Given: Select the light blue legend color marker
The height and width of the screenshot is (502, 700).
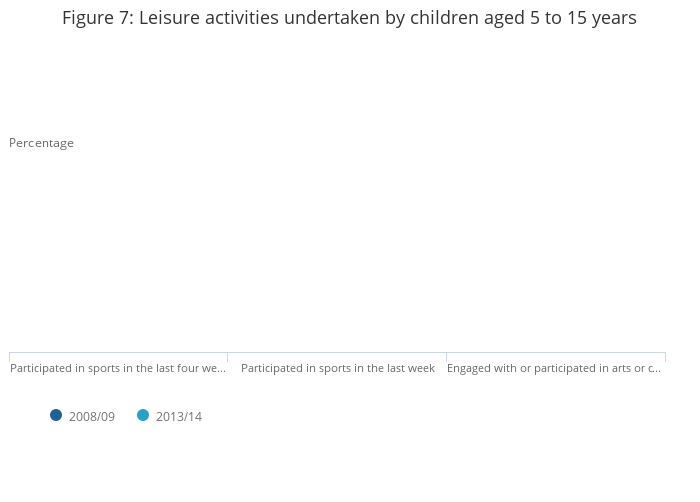Looking at the screenshot, I should point(143,415).
